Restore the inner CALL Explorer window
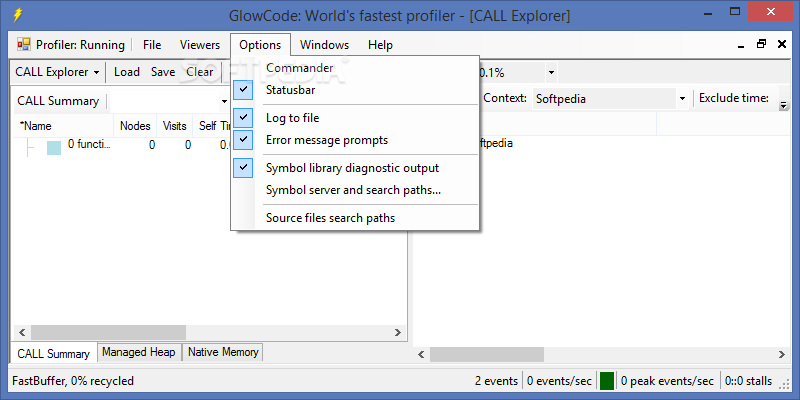Image resolution: width=800 pixels, height=400 pixels. coord(762,44)
